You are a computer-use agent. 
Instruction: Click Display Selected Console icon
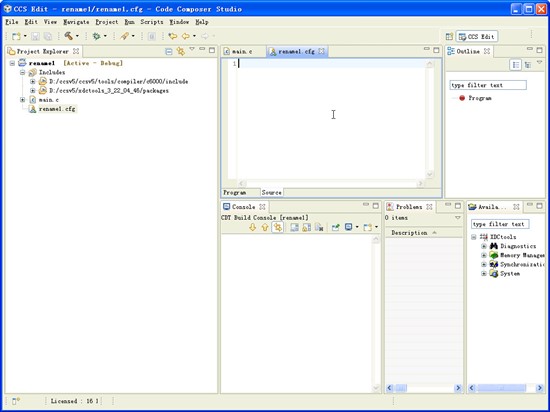pos(348,227)
